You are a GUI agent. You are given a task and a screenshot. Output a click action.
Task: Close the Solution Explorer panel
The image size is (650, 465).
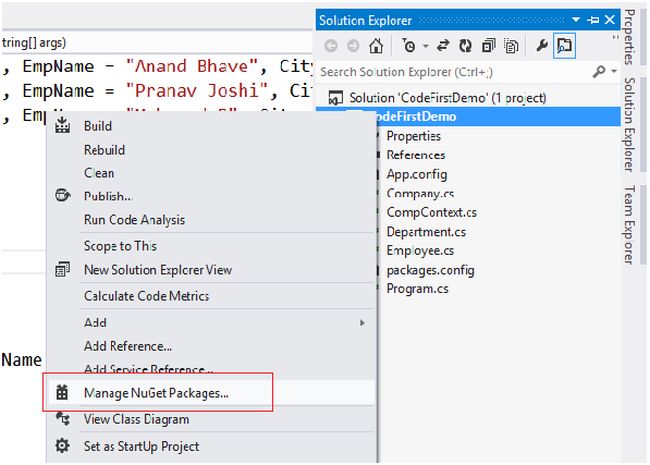pyautogui.click(x=609, y=20)
